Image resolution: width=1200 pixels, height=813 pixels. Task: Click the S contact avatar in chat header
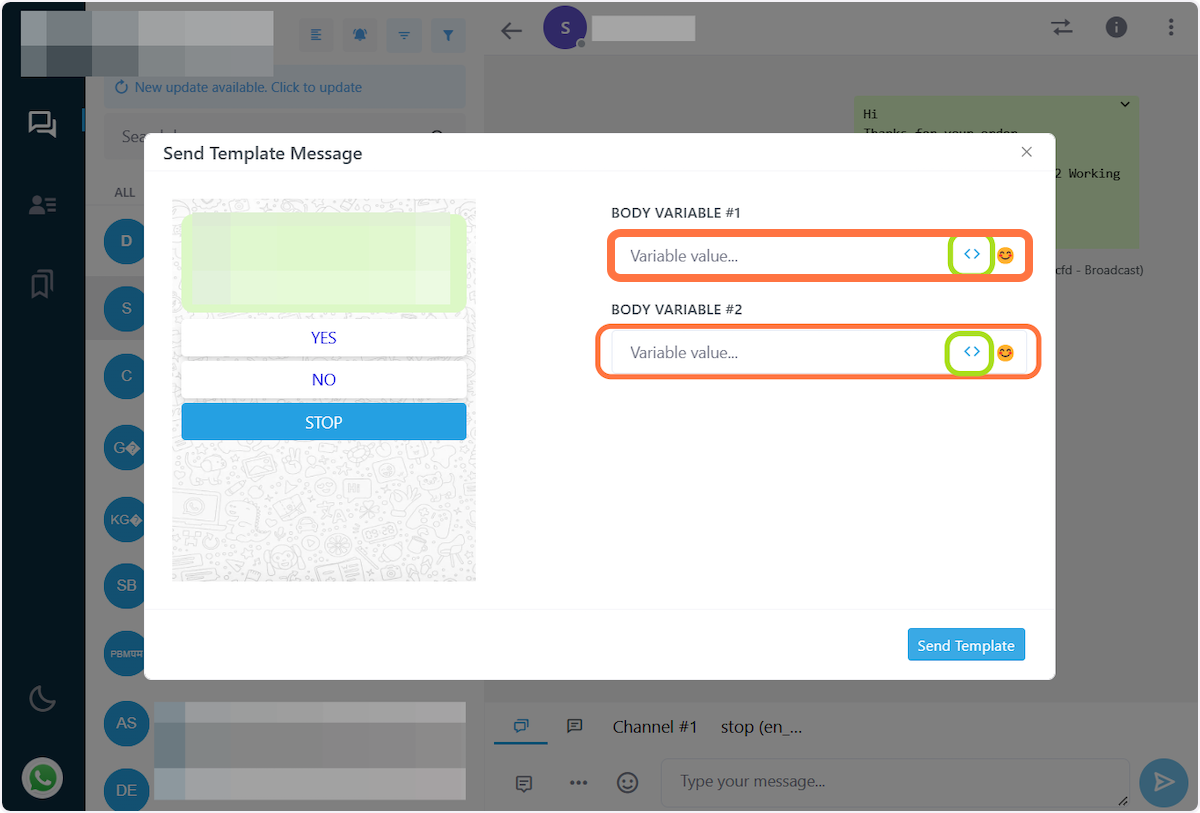[565, 28]
